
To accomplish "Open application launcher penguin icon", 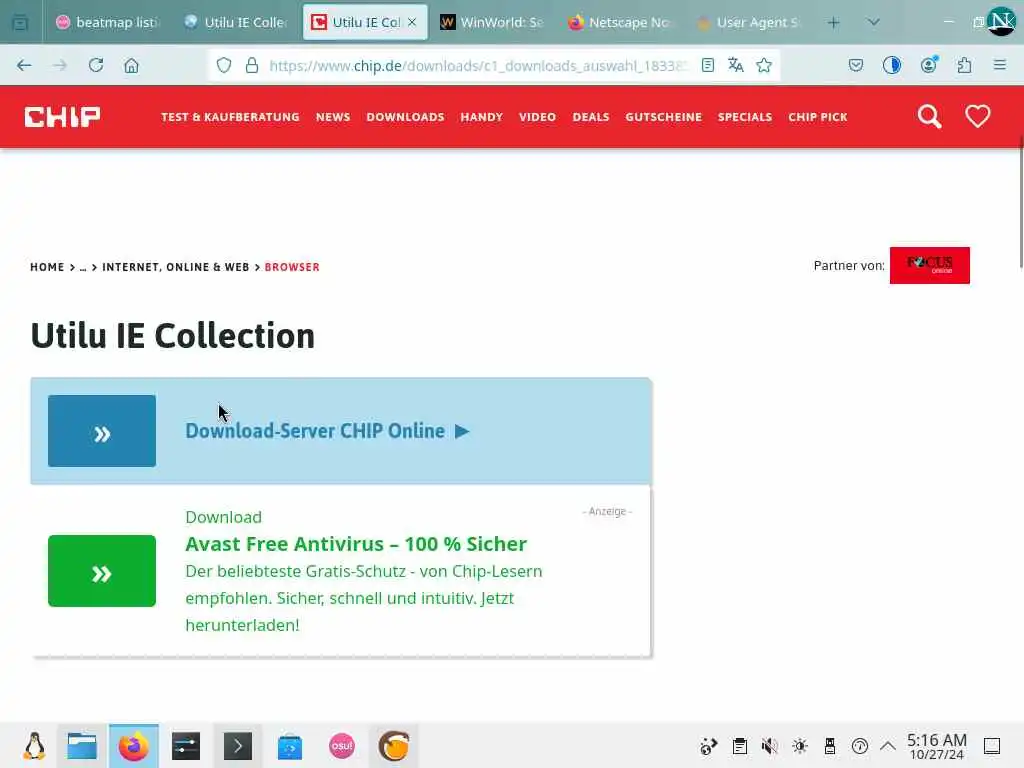I will [33, 746].
